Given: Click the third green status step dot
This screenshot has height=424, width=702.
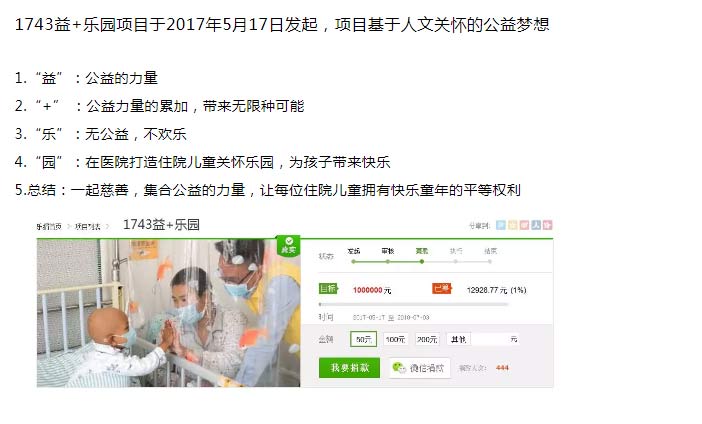Looking at the screenshot, I should tap(422, 261).
